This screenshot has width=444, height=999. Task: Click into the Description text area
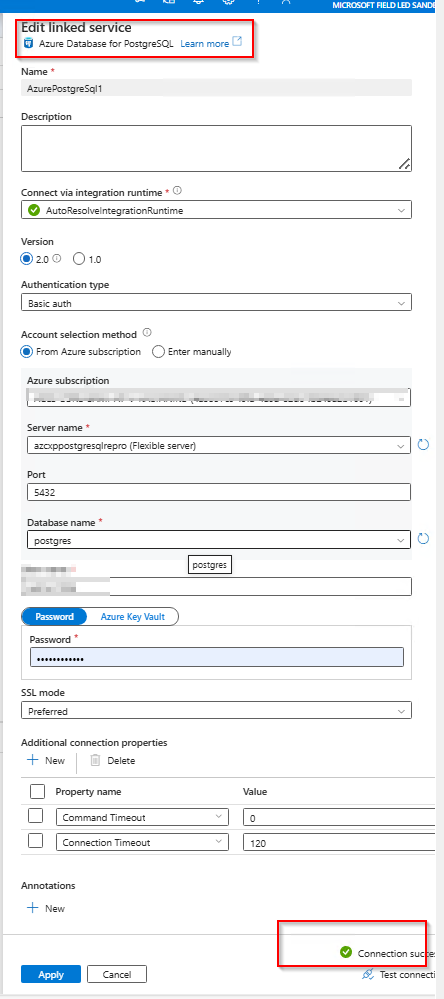click(x=216, y=148)
